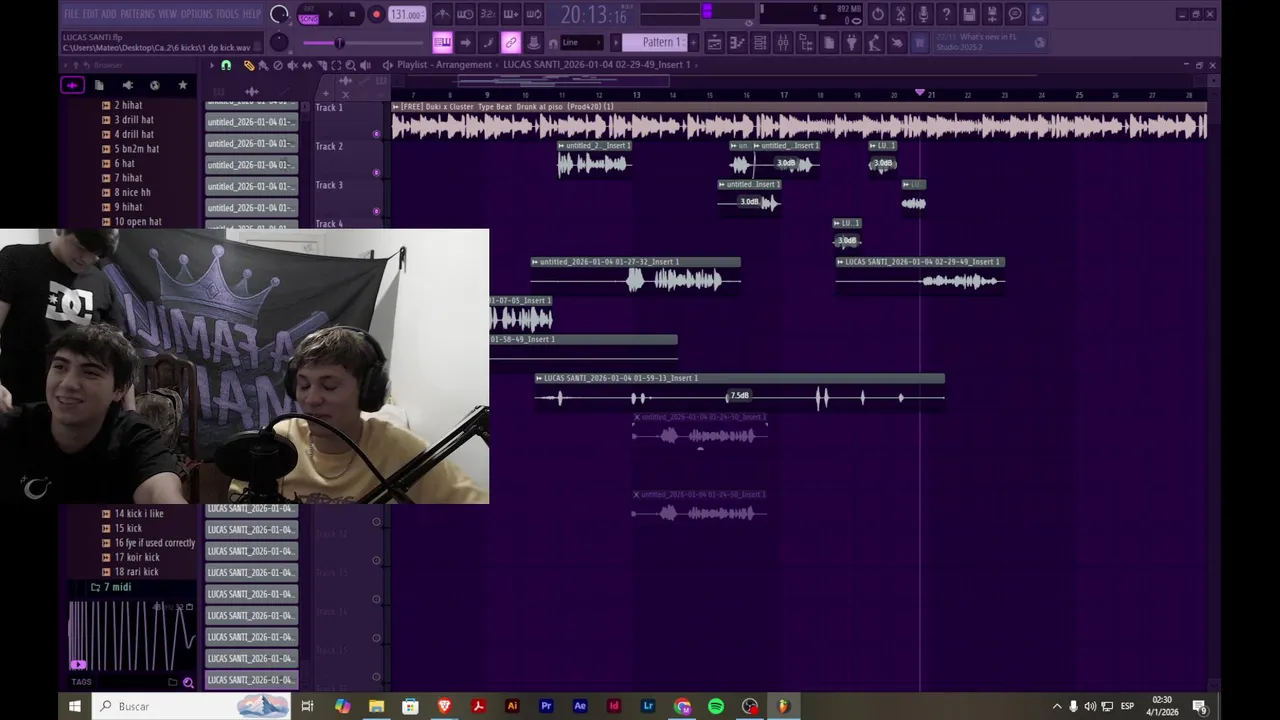Toggle wait for input to start
Viewport: 1280px width, 720px height.
[x=465, y=15]
